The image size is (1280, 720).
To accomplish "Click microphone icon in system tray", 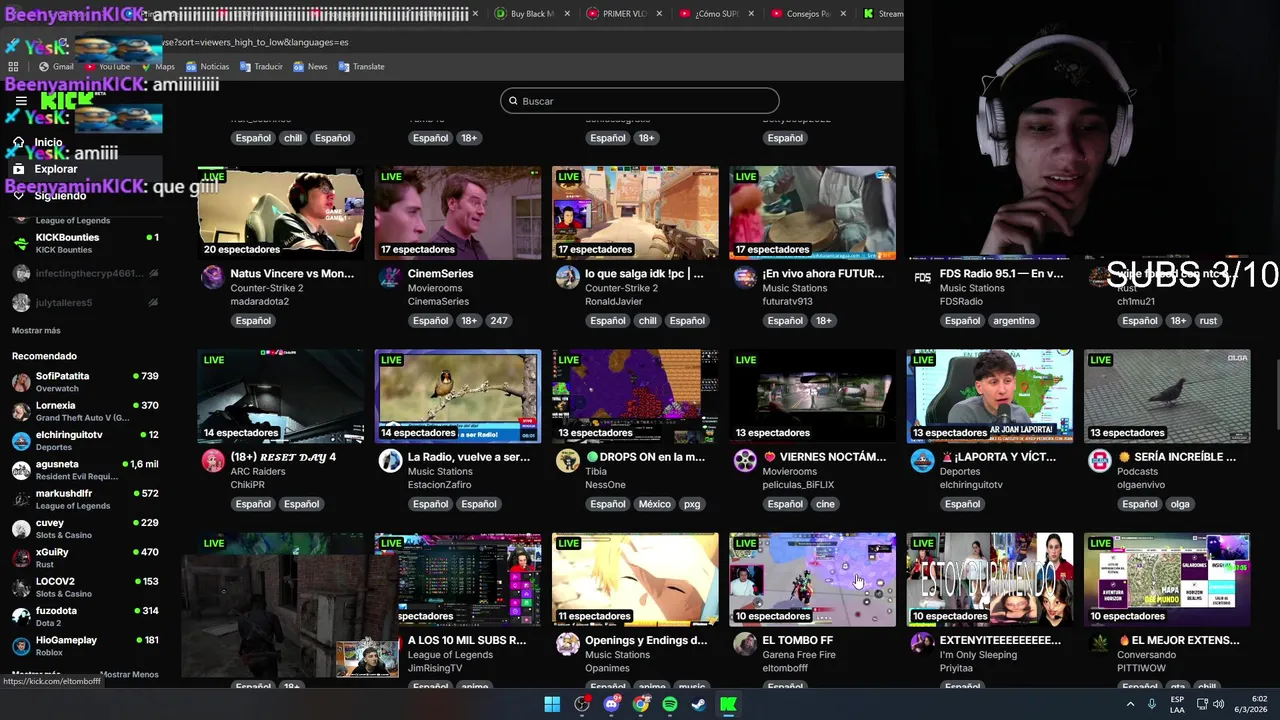I will click(1152, 704).
